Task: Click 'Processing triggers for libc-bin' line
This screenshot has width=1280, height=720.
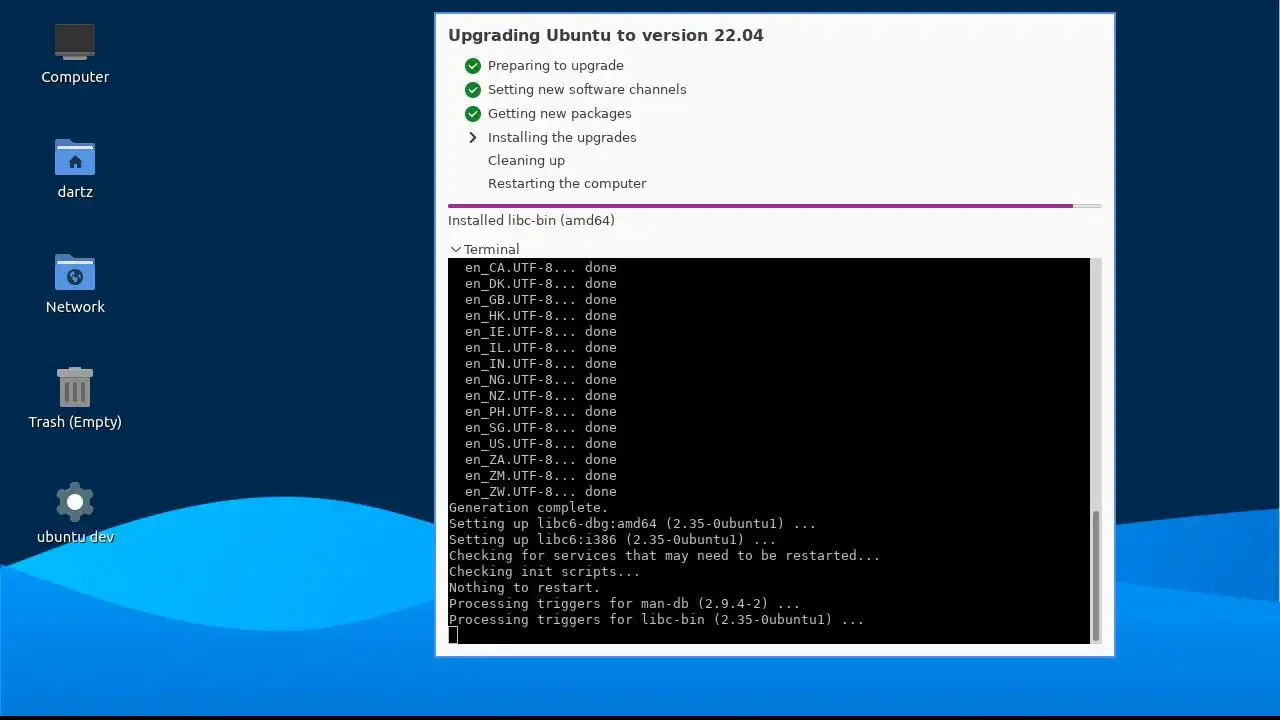Action: click(x=656, y=620)
